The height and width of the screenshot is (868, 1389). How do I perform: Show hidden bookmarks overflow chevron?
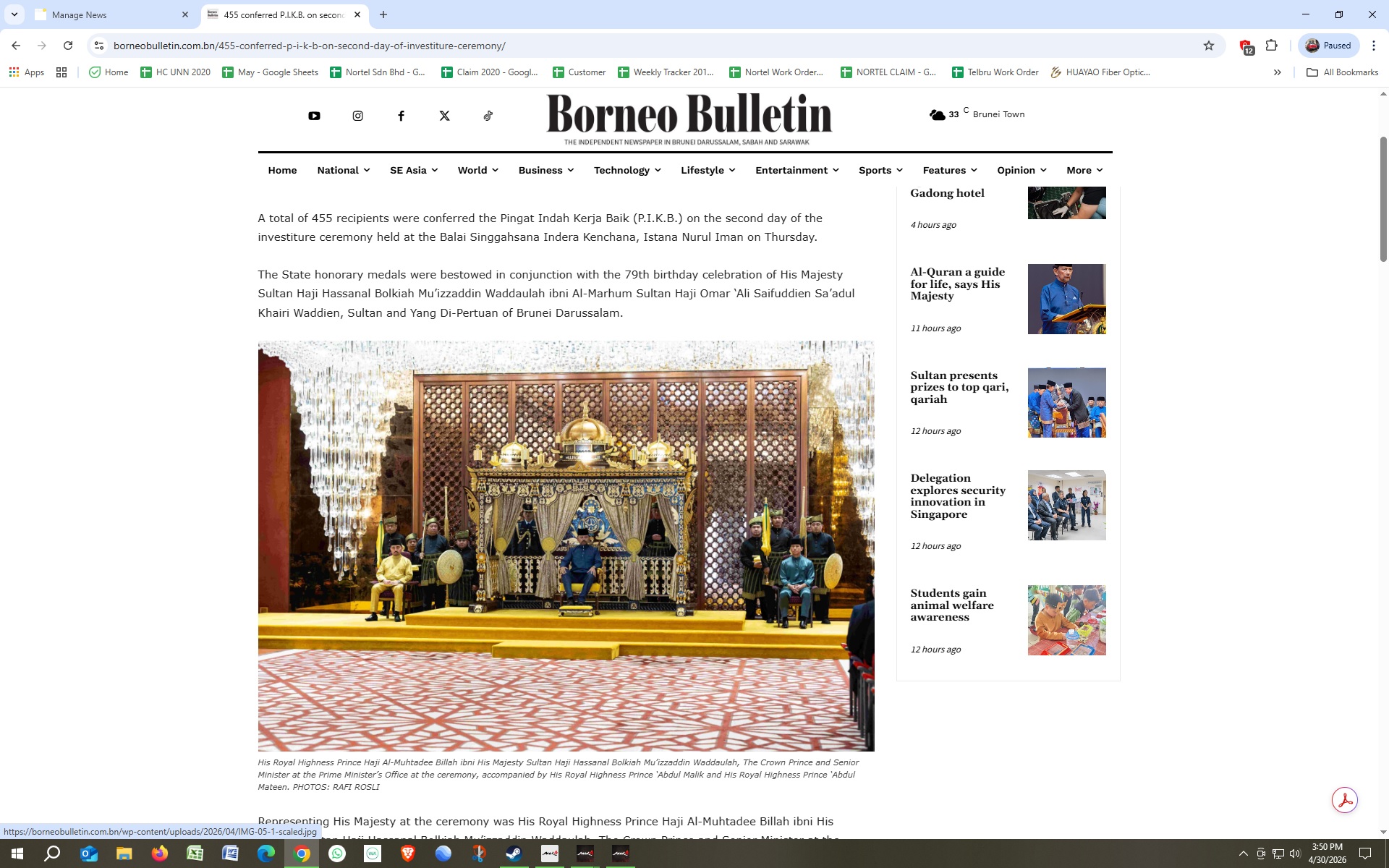click(1277, 72)
